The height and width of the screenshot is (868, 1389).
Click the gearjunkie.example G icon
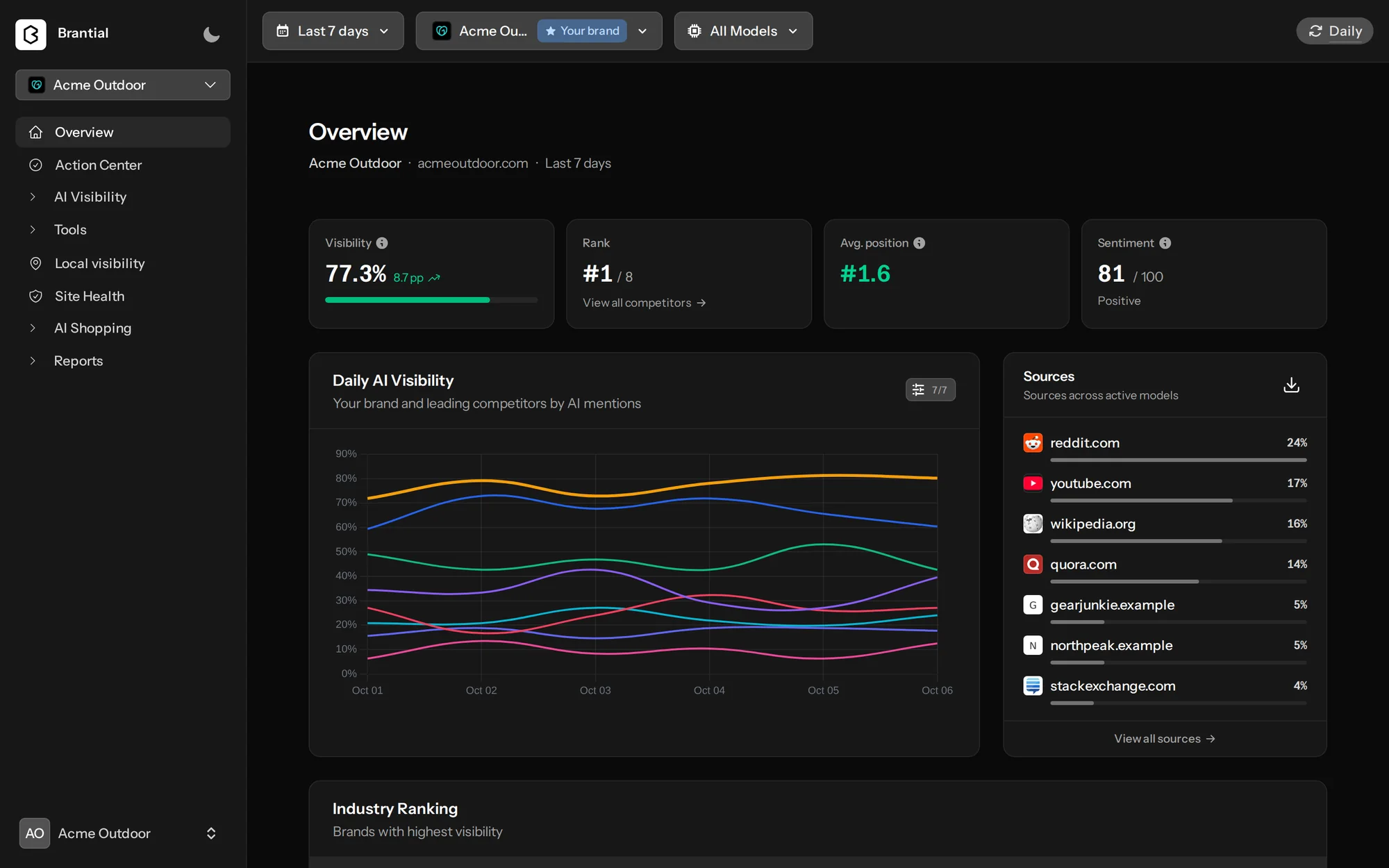[x=1033, y=605]
